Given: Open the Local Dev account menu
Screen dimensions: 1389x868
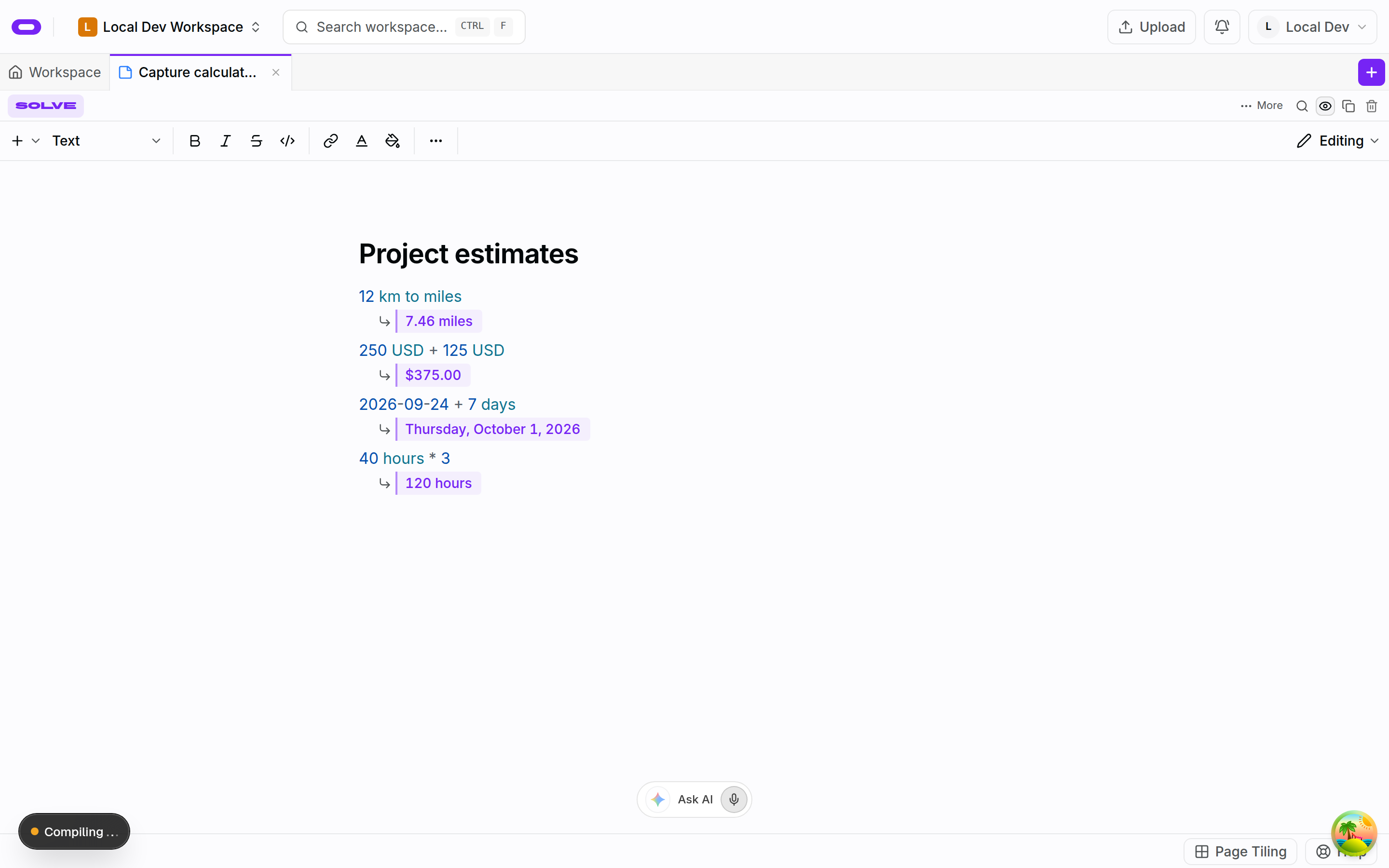Looking at the screenshot, I should pyautogui.click(x=1312, y=27).
